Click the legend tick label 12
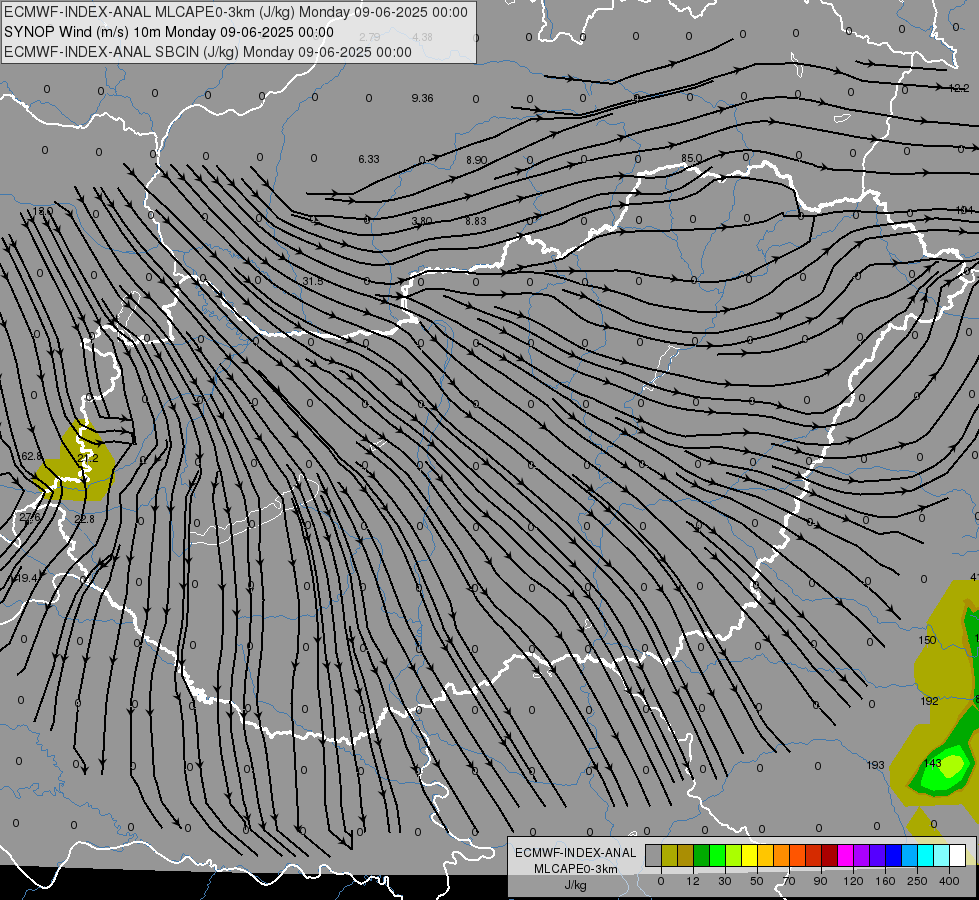The height and width of the screenshot is (900, 979). (693, 881)
